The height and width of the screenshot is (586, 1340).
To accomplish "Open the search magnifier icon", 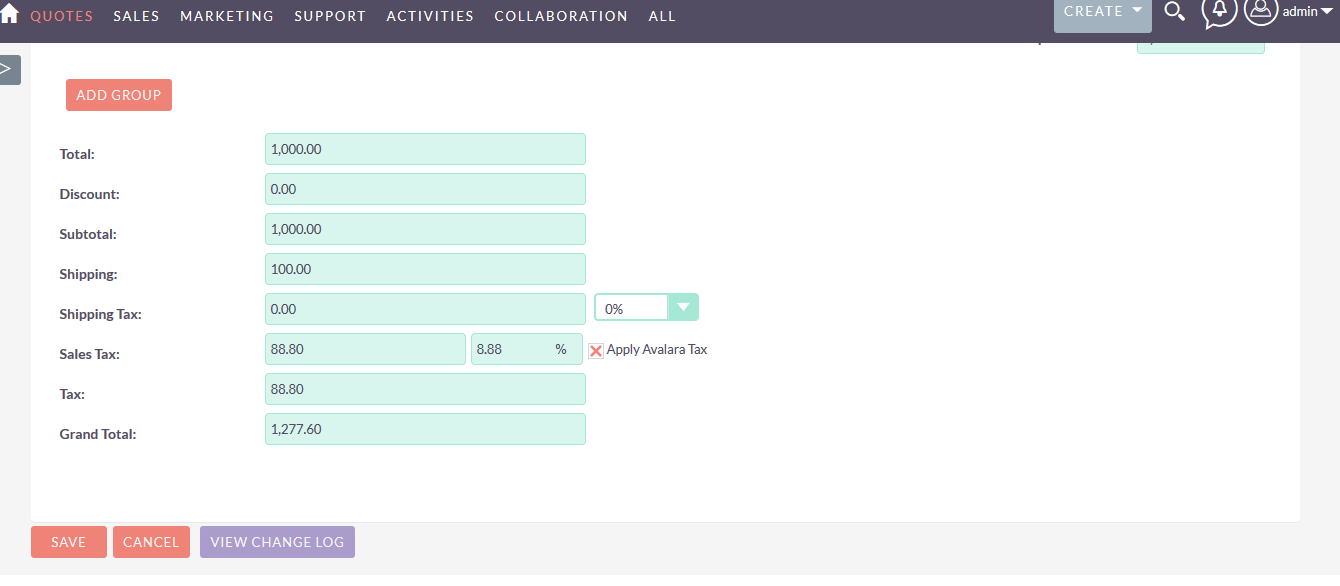I will [1175, 12].
